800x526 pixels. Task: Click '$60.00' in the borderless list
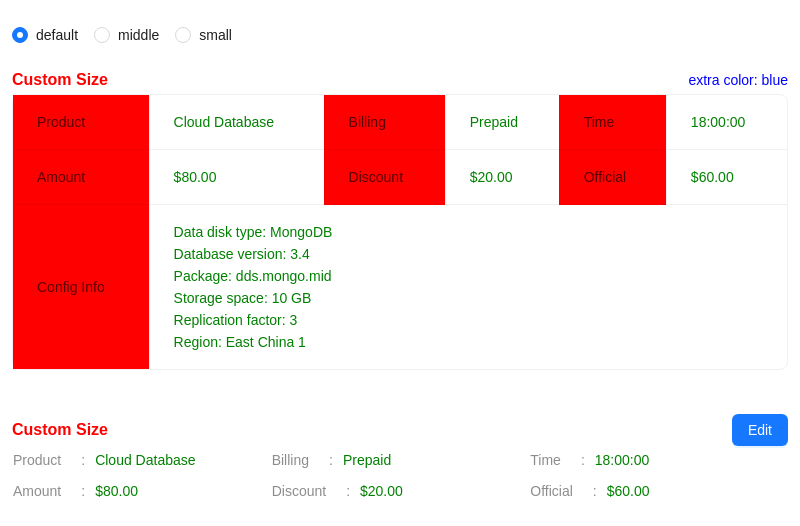[x=628, y=491]
